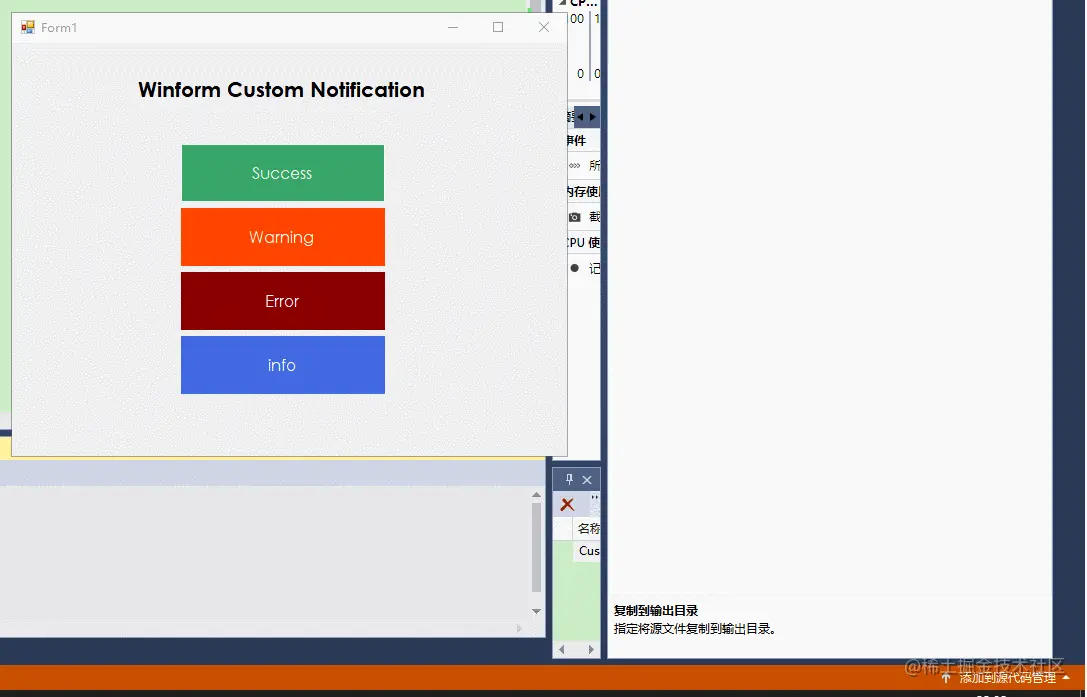The width and height of the screenshot is (1087, 697).
Task: Click the events marker icon in diagnostics panel
Action: pyautogui.click(x=575, y=166)
